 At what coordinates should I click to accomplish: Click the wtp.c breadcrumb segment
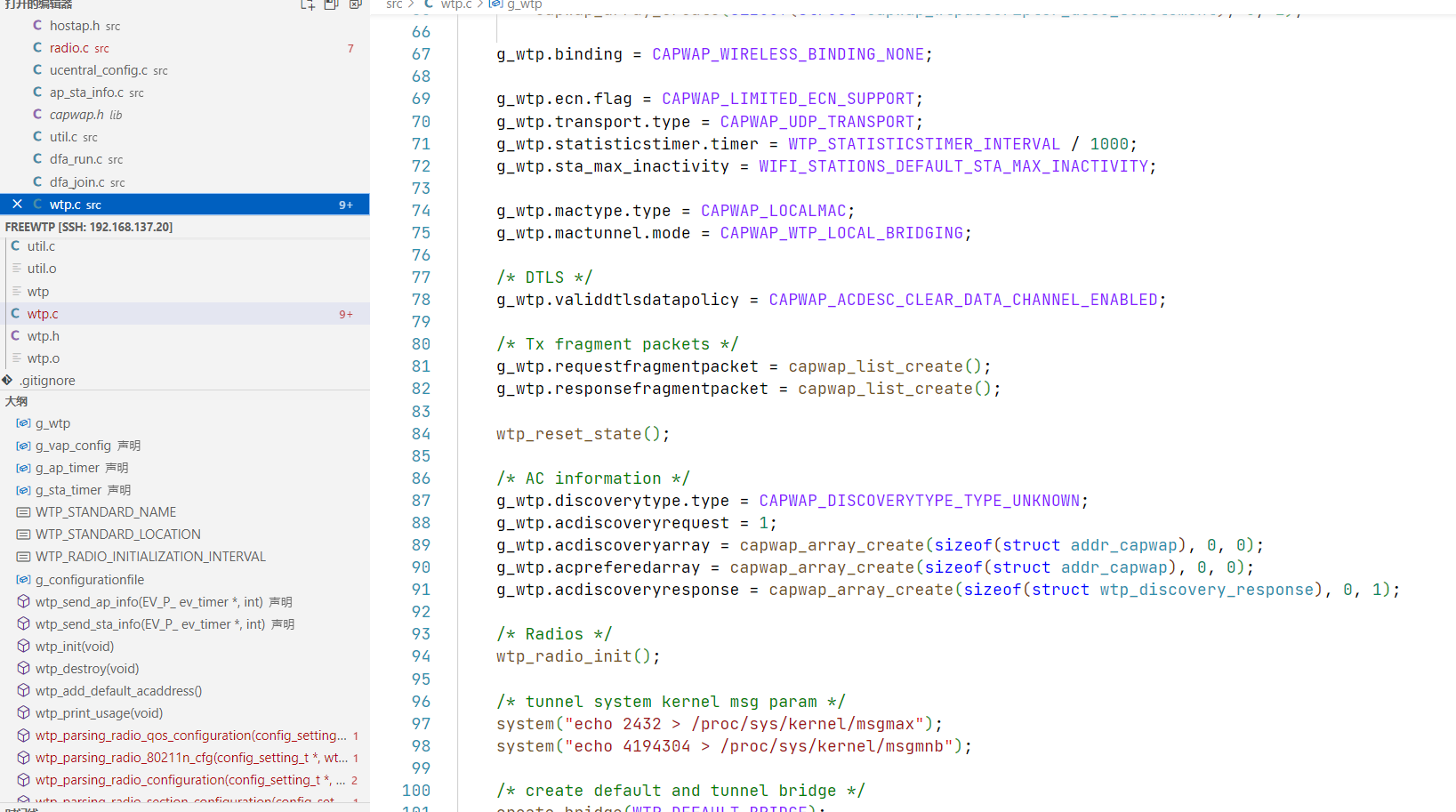(456, 4)
